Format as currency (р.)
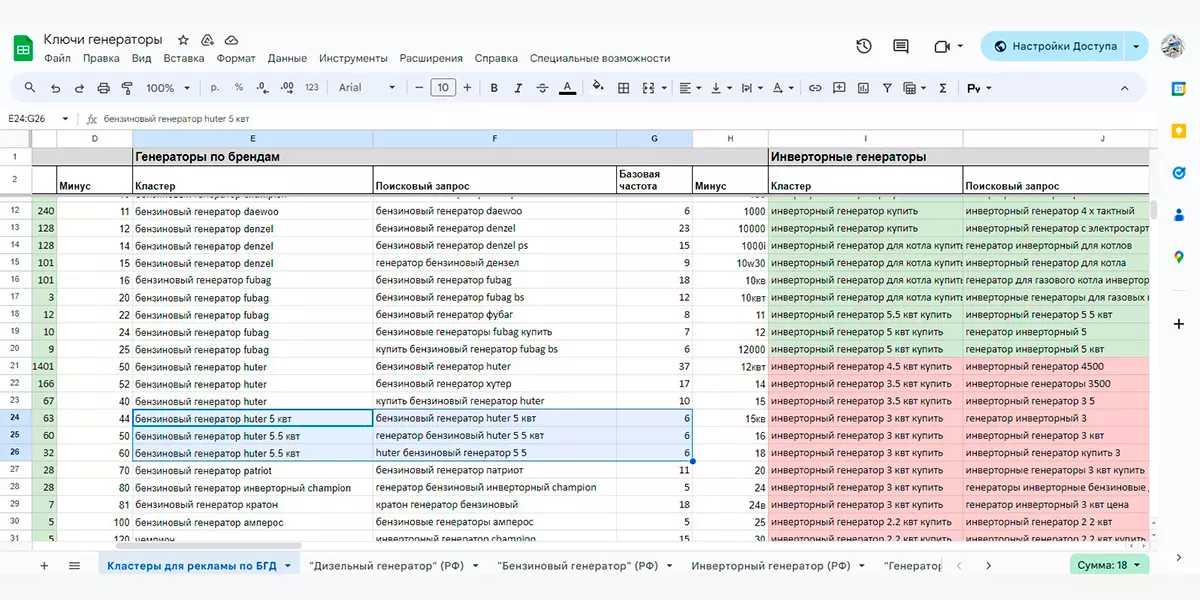 coord(214,88)
